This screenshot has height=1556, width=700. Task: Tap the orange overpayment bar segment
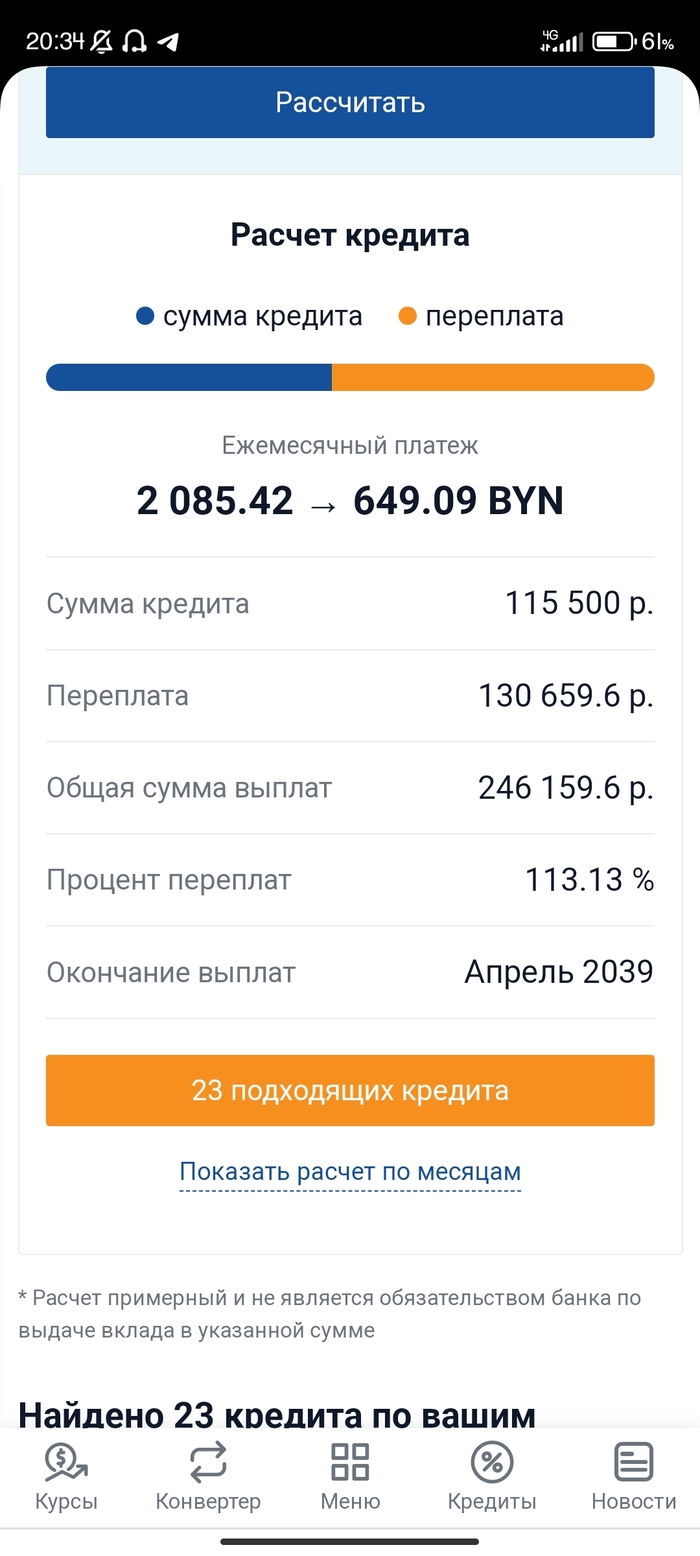pyautogui.click(x=492, y=377)
